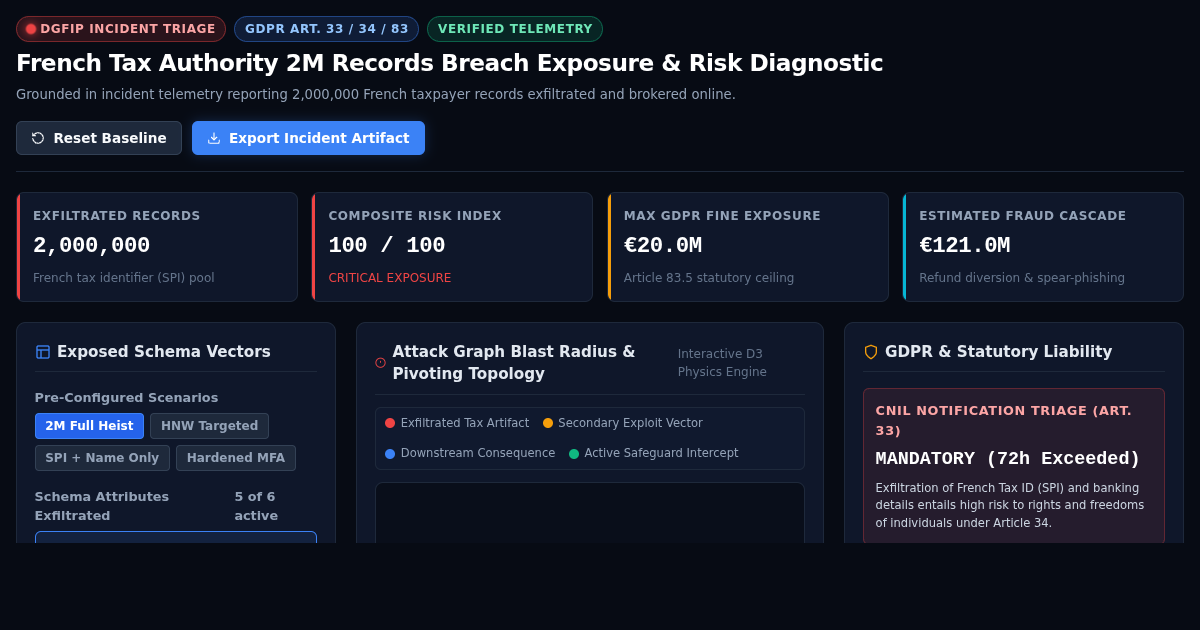Click the MANDATORY (72h Exceeded) text
1200x630 pixels.
pyautogui.click(x=1008, y=459)
